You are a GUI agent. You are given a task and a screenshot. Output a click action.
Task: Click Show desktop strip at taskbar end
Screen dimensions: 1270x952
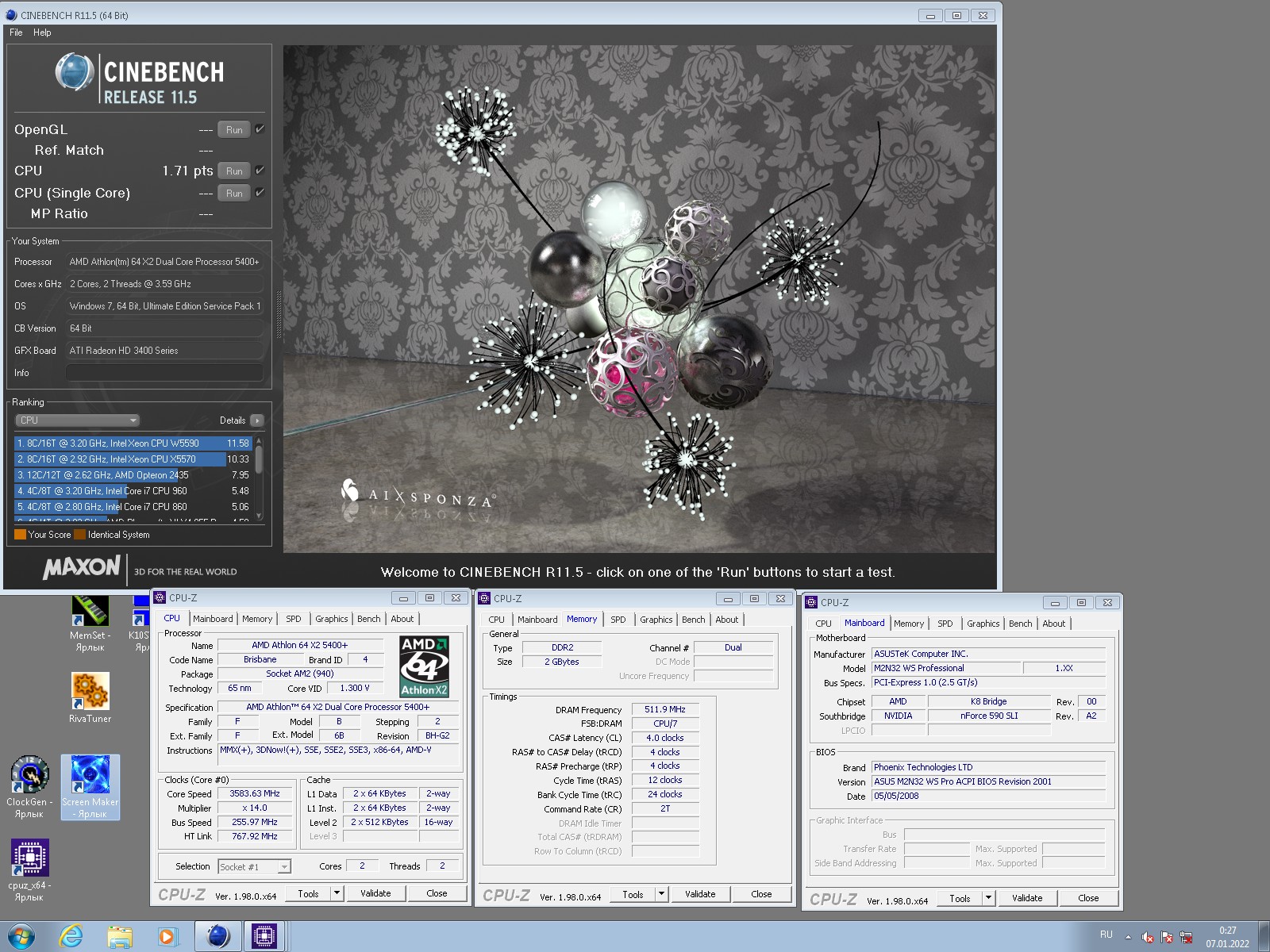pyautogui.click(x=1264, y=937)
